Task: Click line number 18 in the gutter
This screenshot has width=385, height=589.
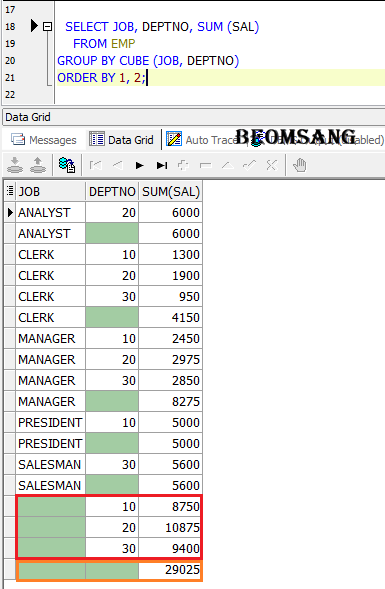Action: pos(10,27)
